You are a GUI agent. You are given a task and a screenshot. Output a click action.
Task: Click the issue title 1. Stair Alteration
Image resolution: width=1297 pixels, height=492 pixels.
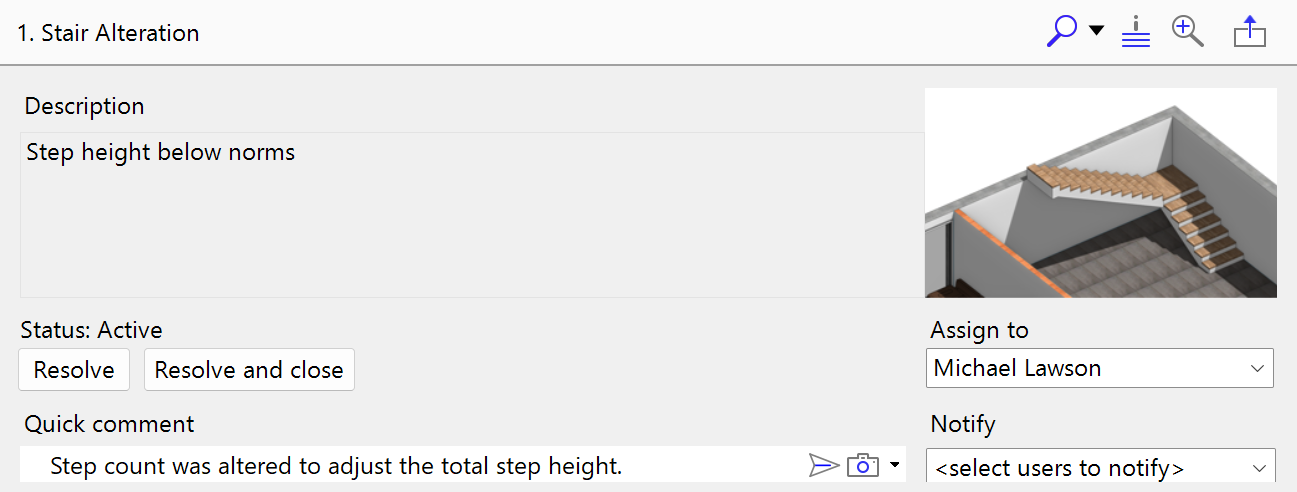tap(109, 33)
